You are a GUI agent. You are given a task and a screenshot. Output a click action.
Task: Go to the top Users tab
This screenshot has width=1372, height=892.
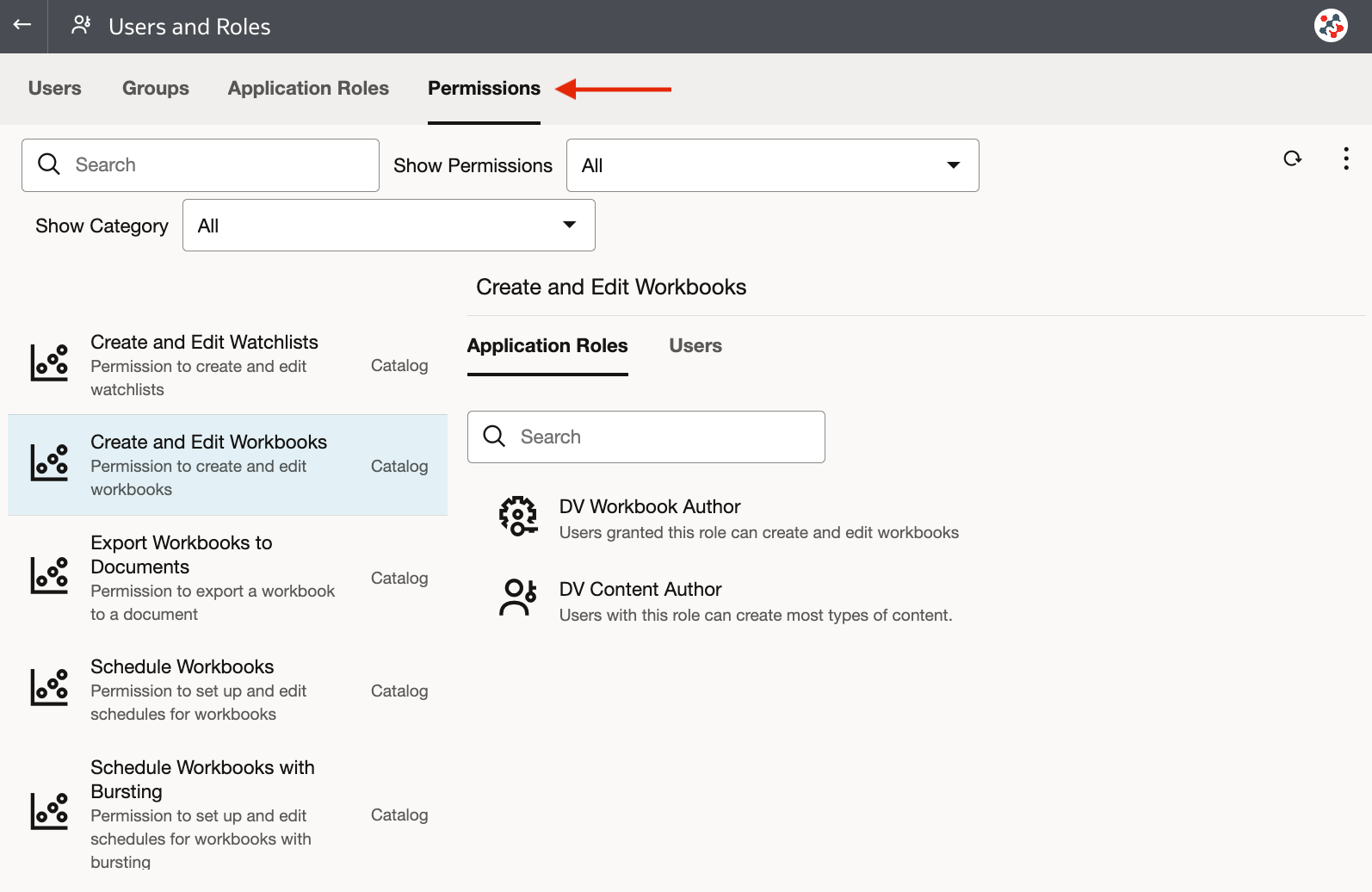[55, 89]
